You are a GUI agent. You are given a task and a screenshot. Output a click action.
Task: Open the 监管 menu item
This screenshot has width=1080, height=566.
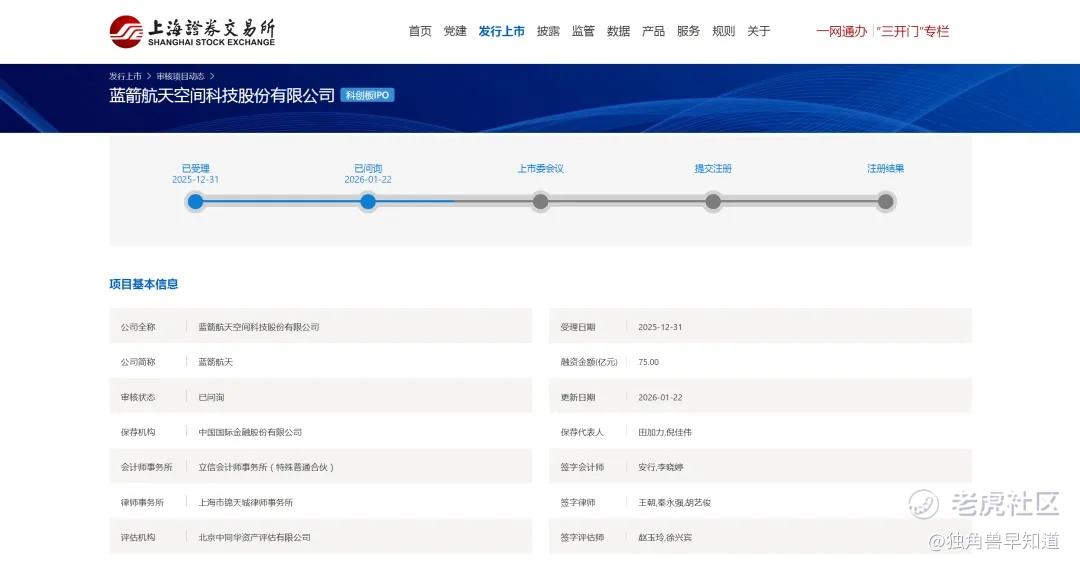tap(583, 31)
